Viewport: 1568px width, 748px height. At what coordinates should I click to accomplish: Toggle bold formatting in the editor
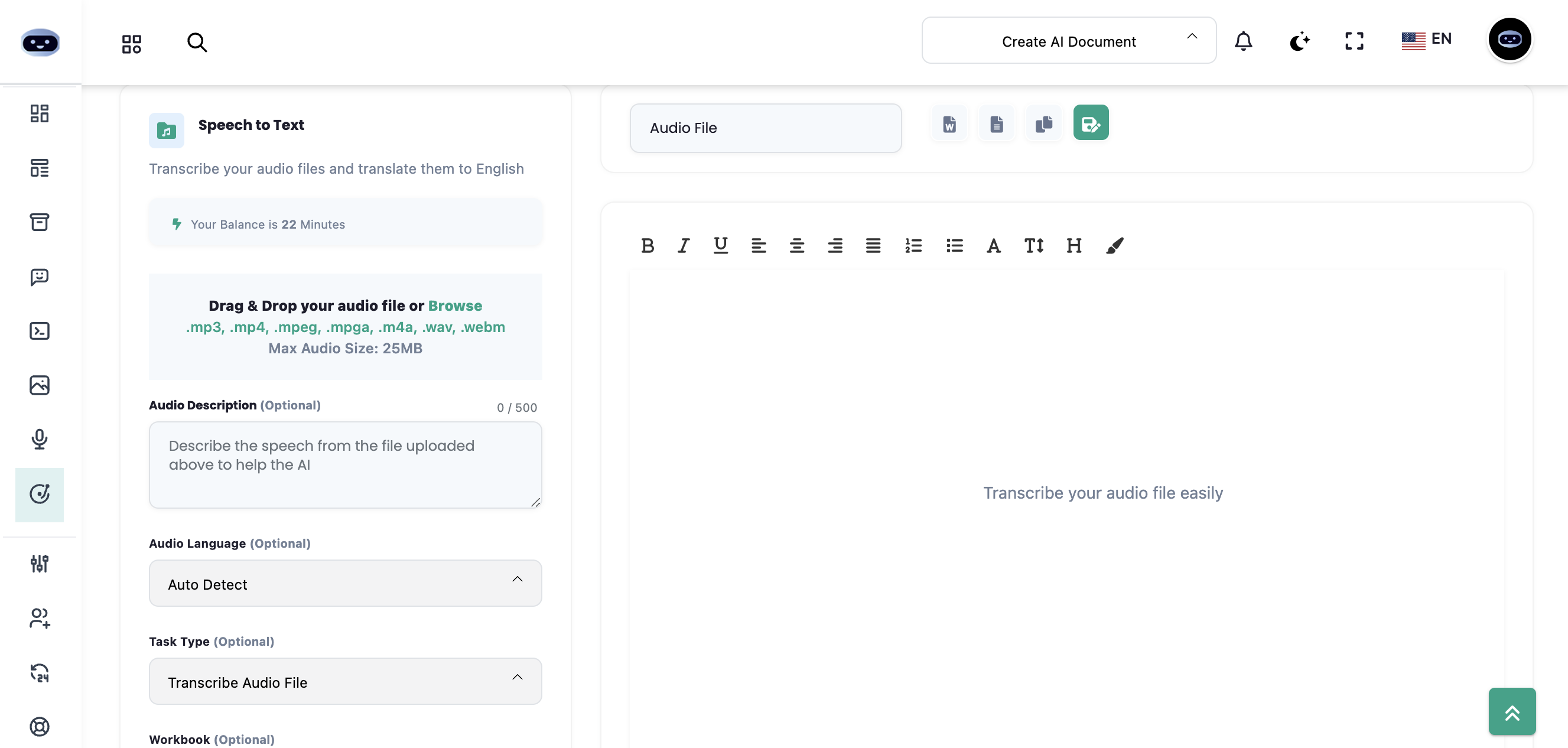646,246
